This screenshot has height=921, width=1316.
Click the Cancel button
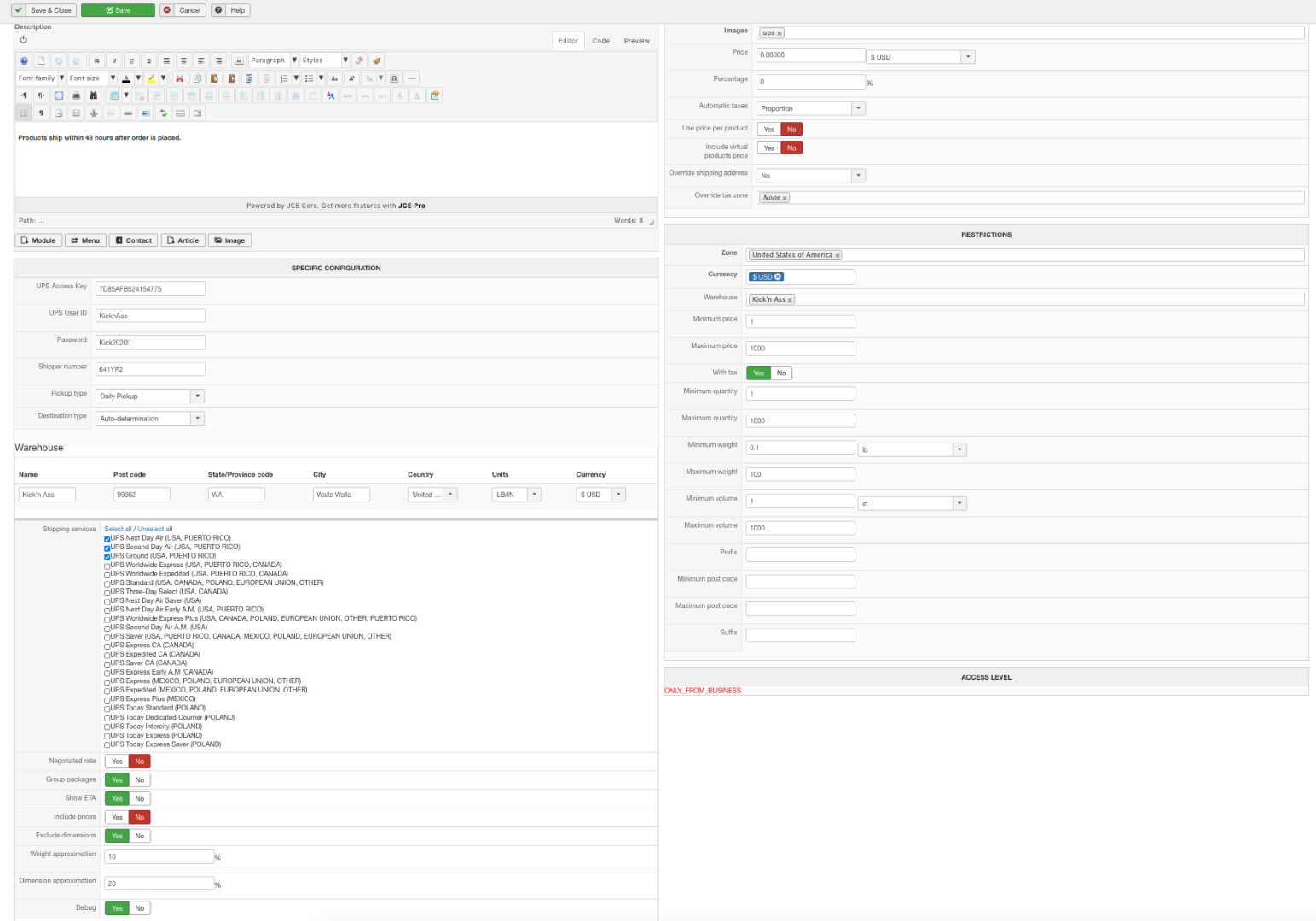coord(183,10)
